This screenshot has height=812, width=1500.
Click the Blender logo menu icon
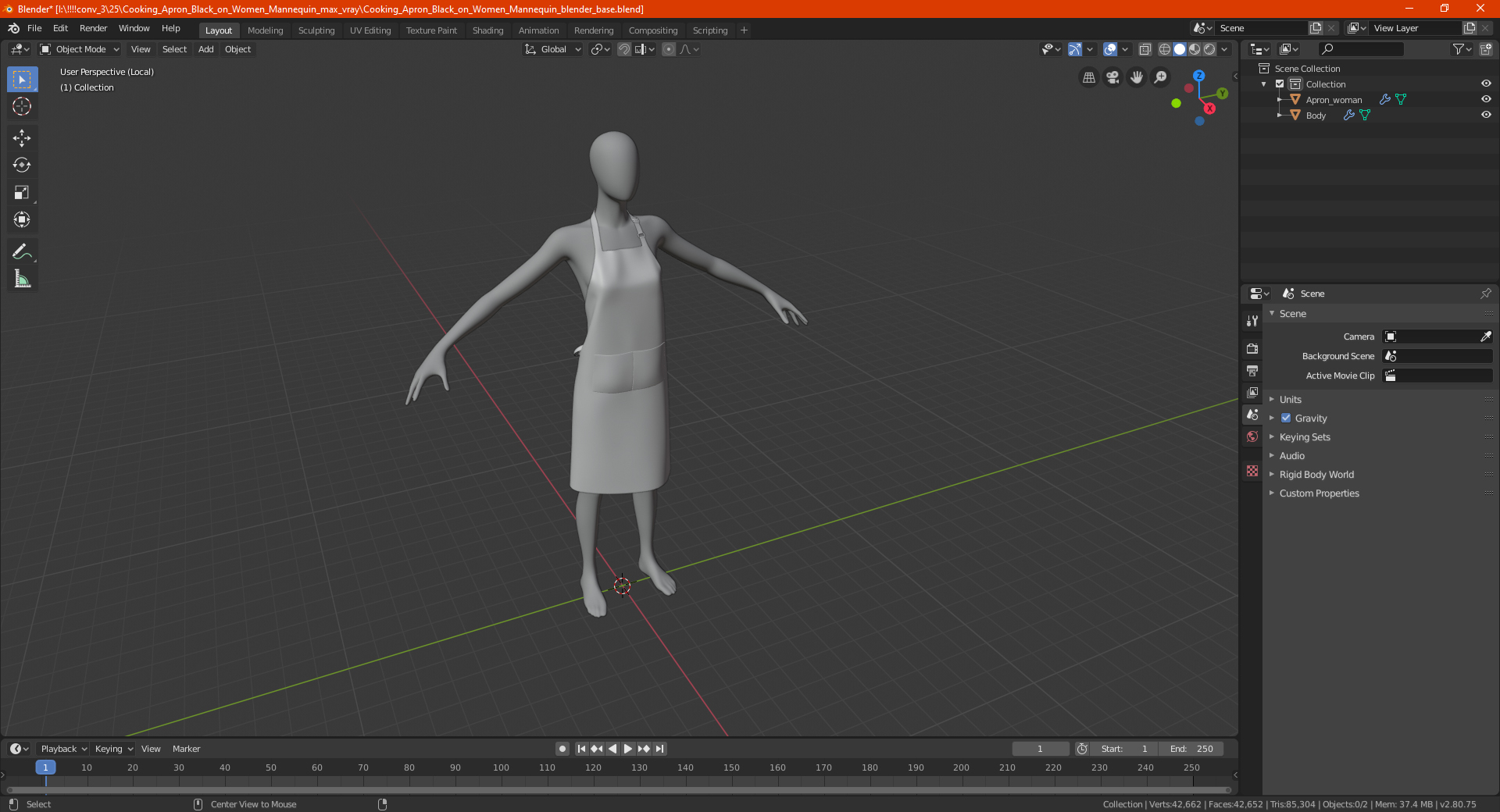(13, 28)
